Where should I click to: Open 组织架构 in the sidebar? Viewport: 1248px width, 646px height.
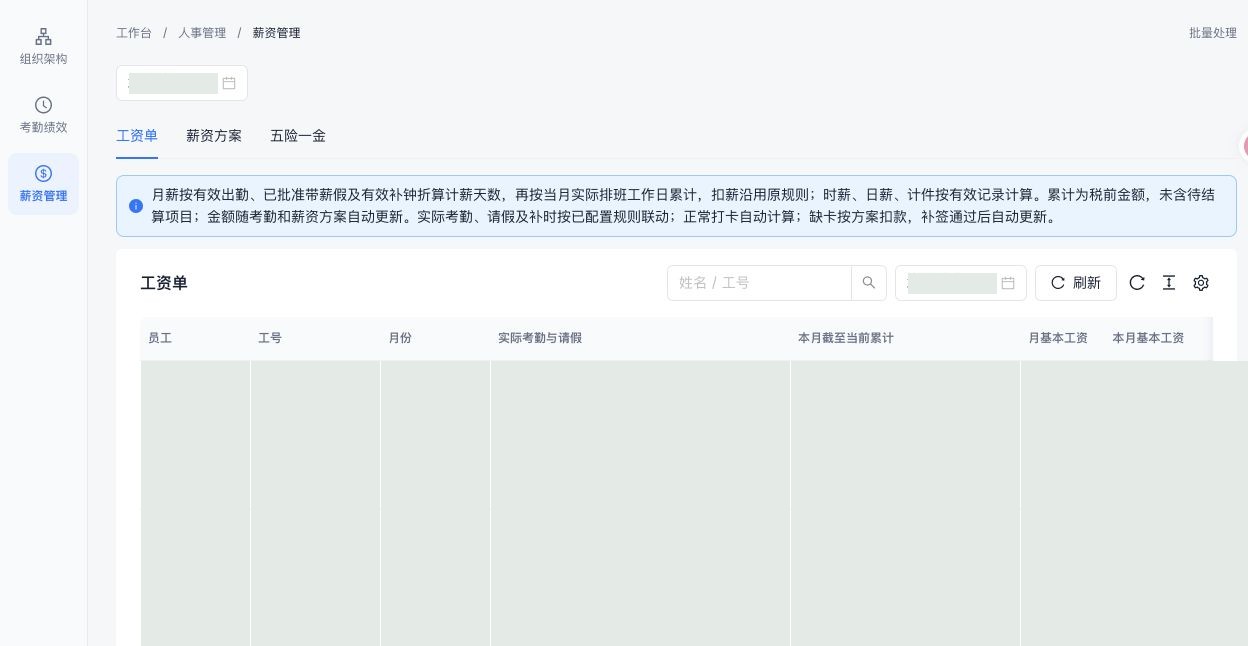[44, 47]
